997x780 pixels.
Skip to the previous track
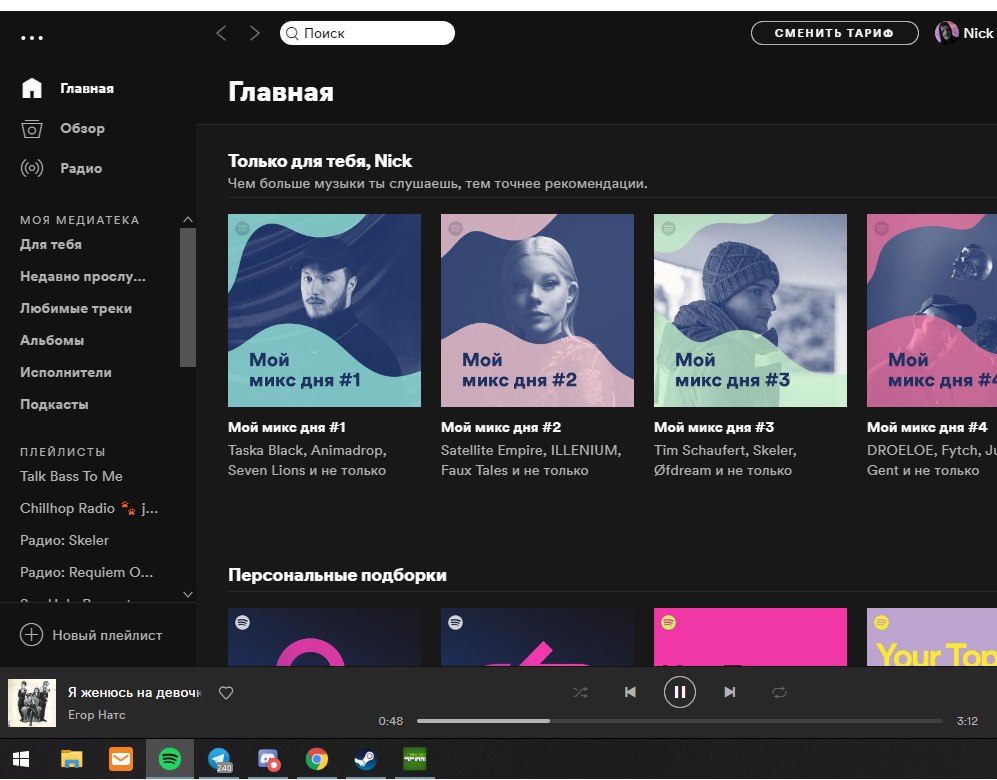tap(630, 692)
